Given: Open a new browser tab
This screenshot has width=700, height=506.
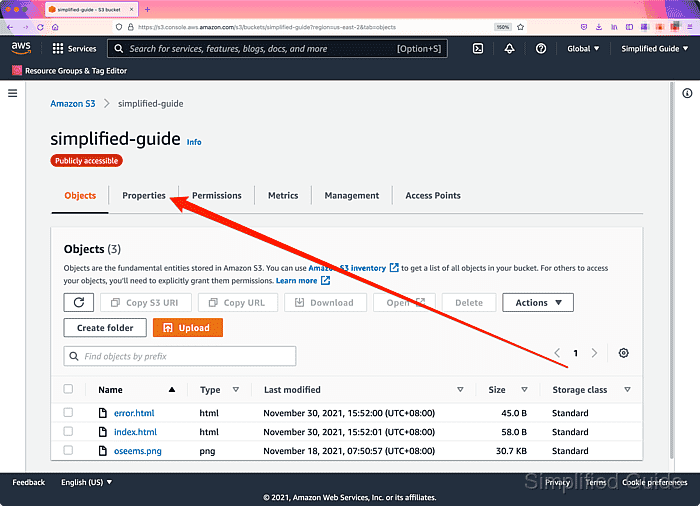Looking at the screenshot, I should point(147,9).
